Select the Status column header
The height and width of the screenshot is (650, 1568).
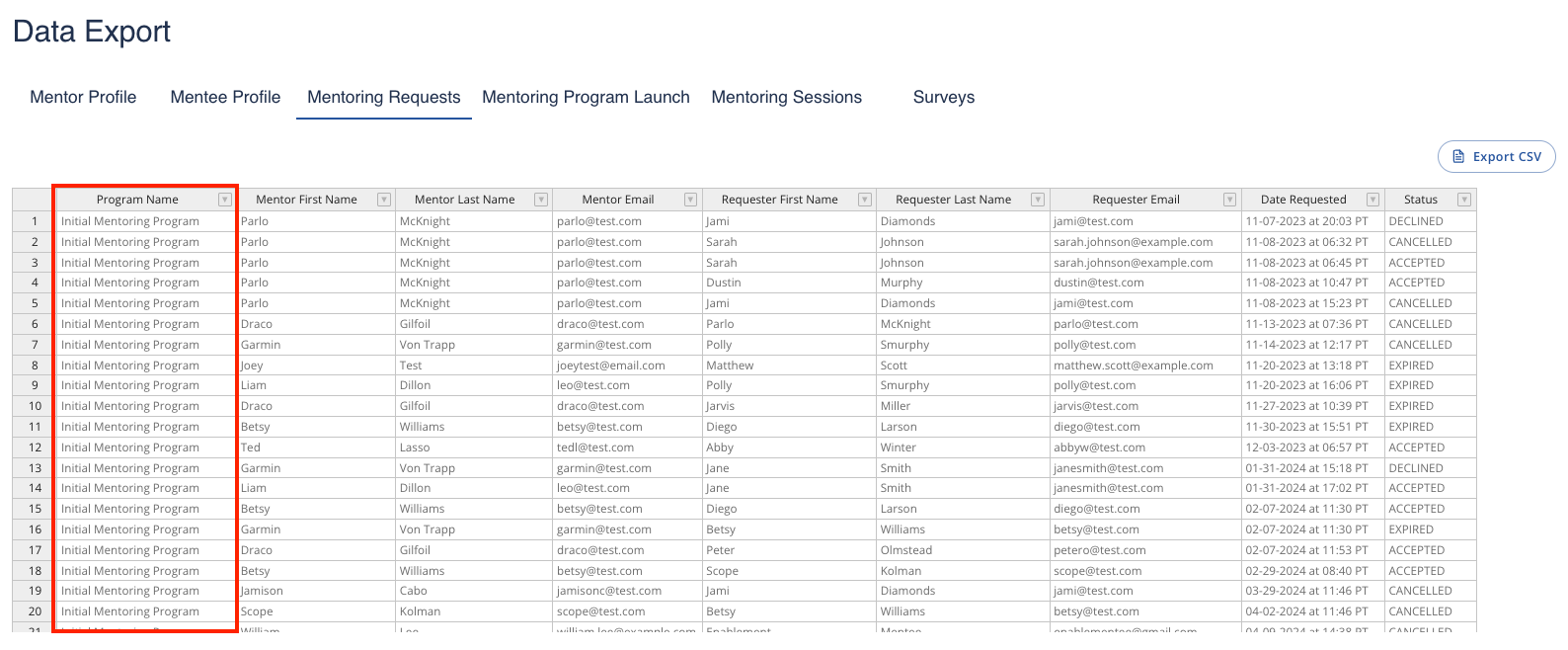(1420, 200)
